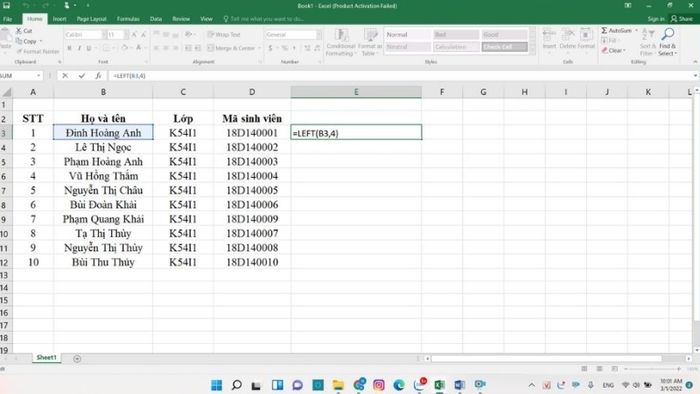Open Microsoft Edge from taskbar

click(399, 385)
